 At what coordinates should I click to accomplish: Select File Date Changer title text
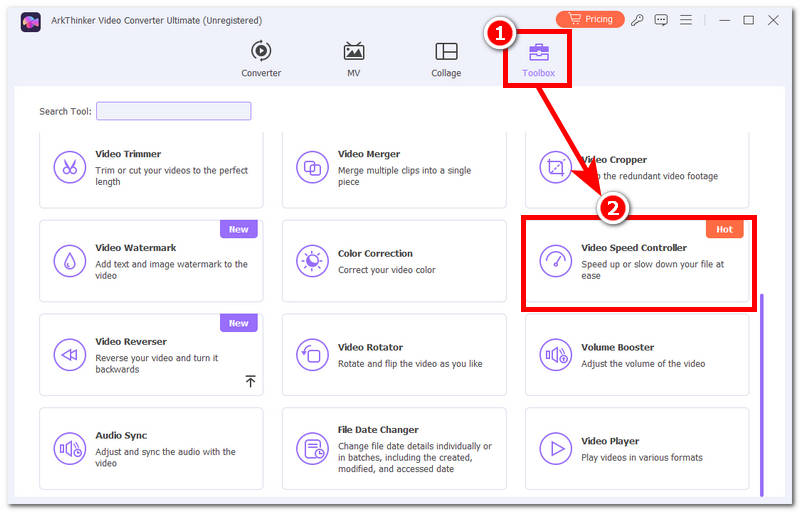tap(378, 430)
